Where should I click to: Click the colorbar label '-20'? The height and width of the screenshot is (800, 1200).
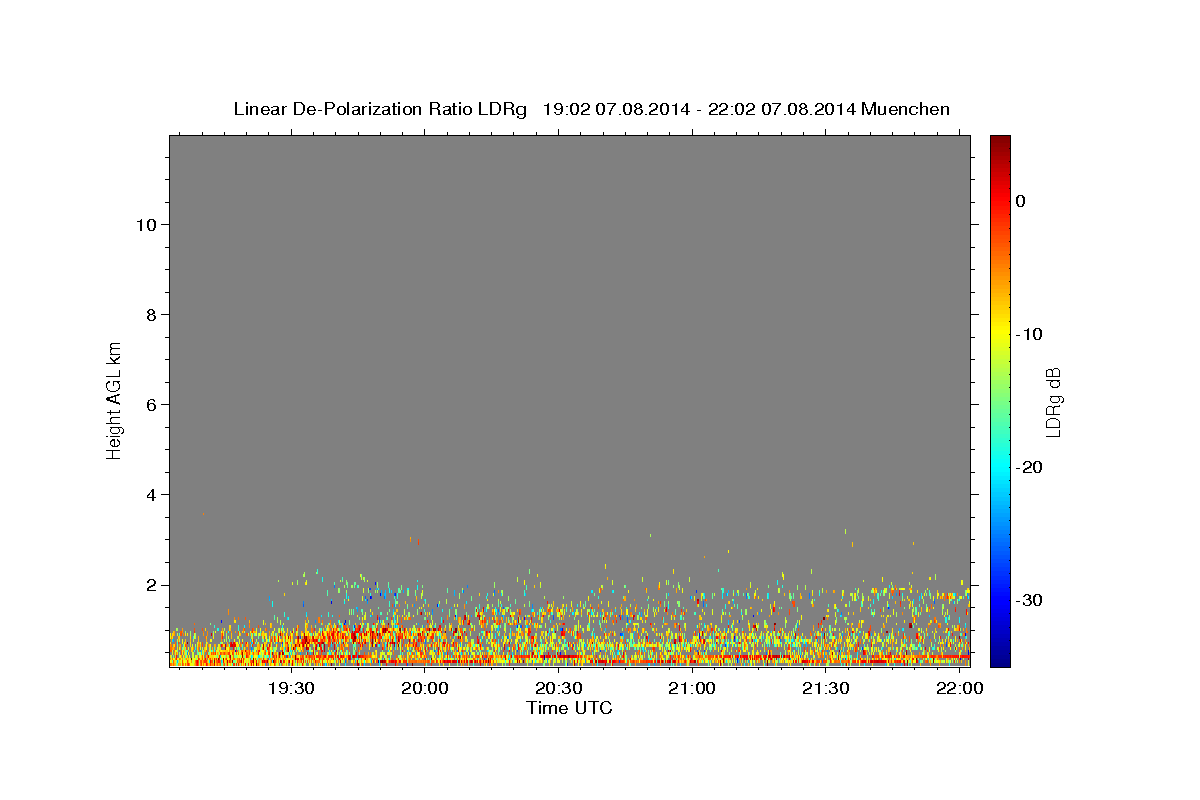1028,467
